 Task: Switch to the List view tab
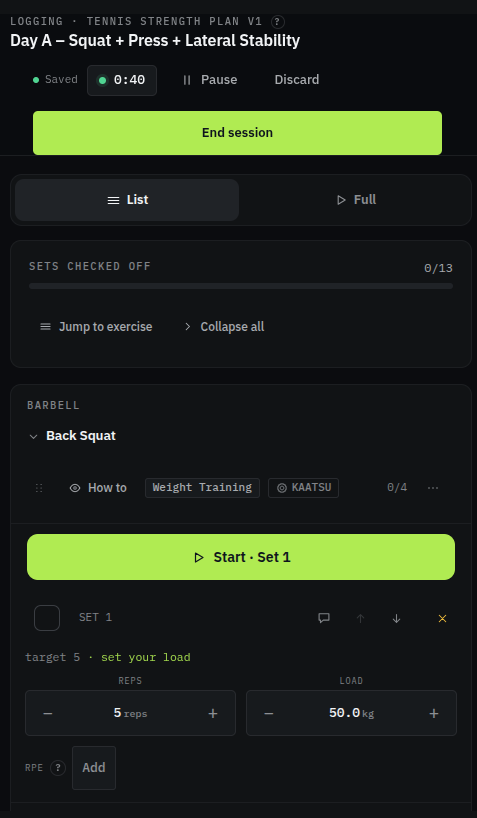[x=127, y=200]
